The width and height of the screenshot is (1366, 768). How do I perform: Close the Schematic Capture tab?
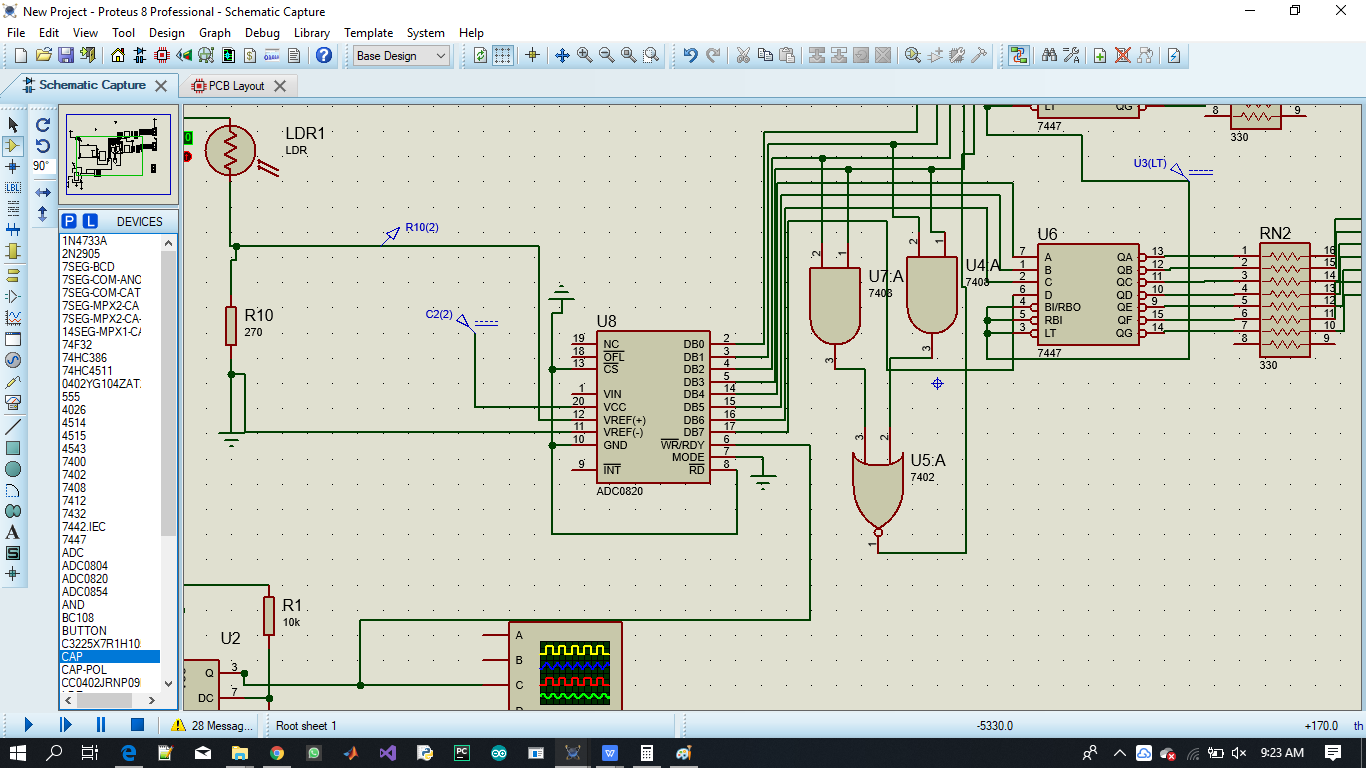(x=161, y=86)
